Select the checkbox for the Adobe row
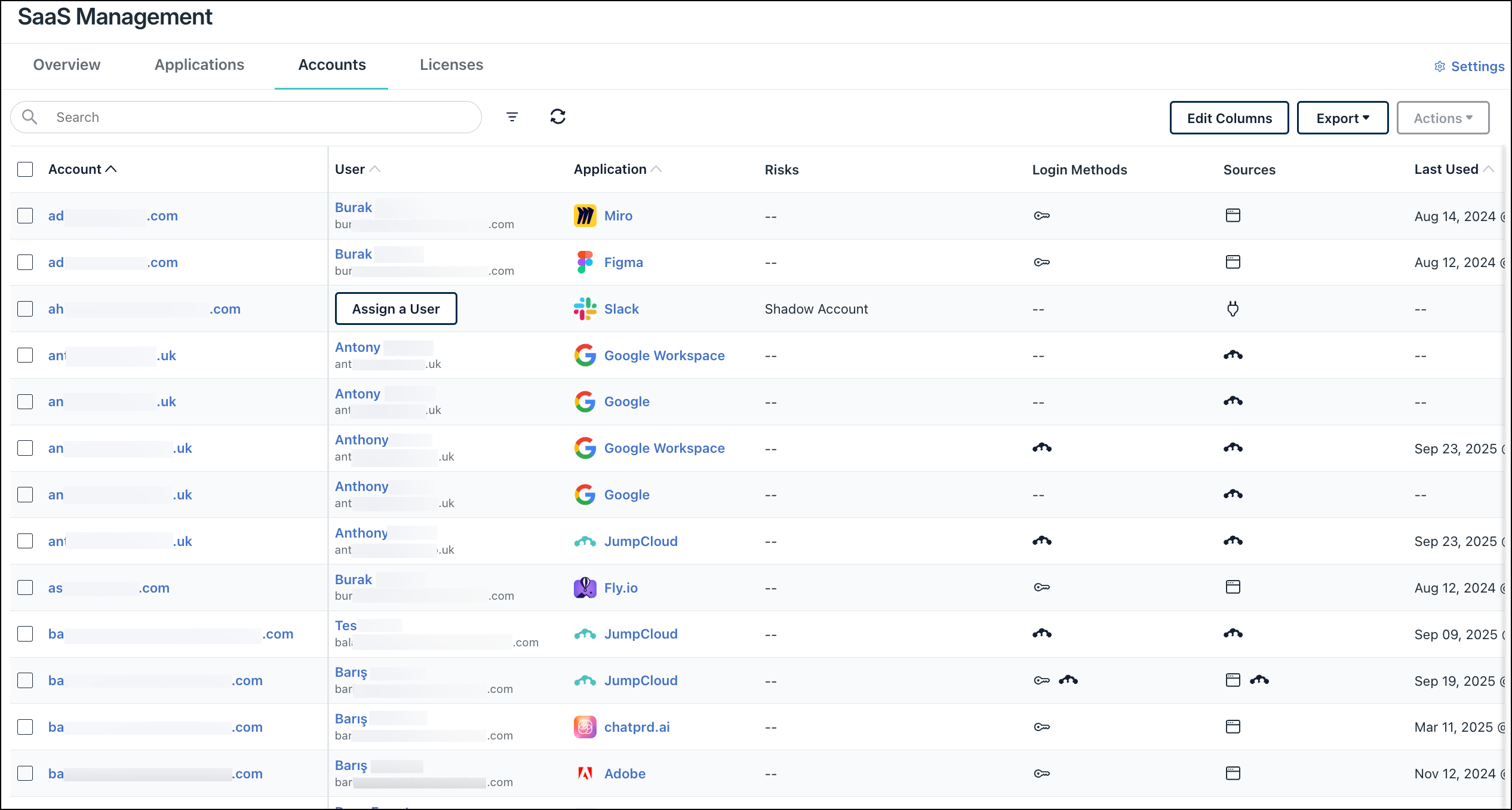 click(x=25, y=774)
